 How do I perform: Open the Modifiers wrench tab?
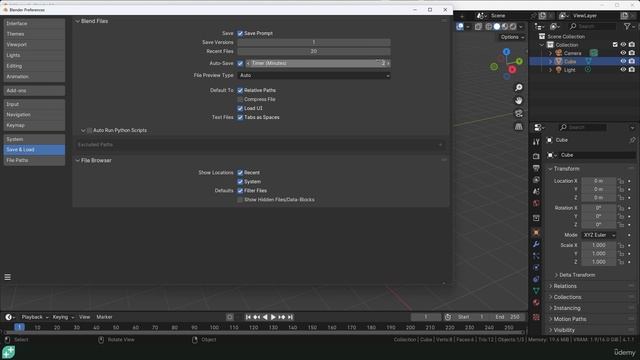coord(536,244)
